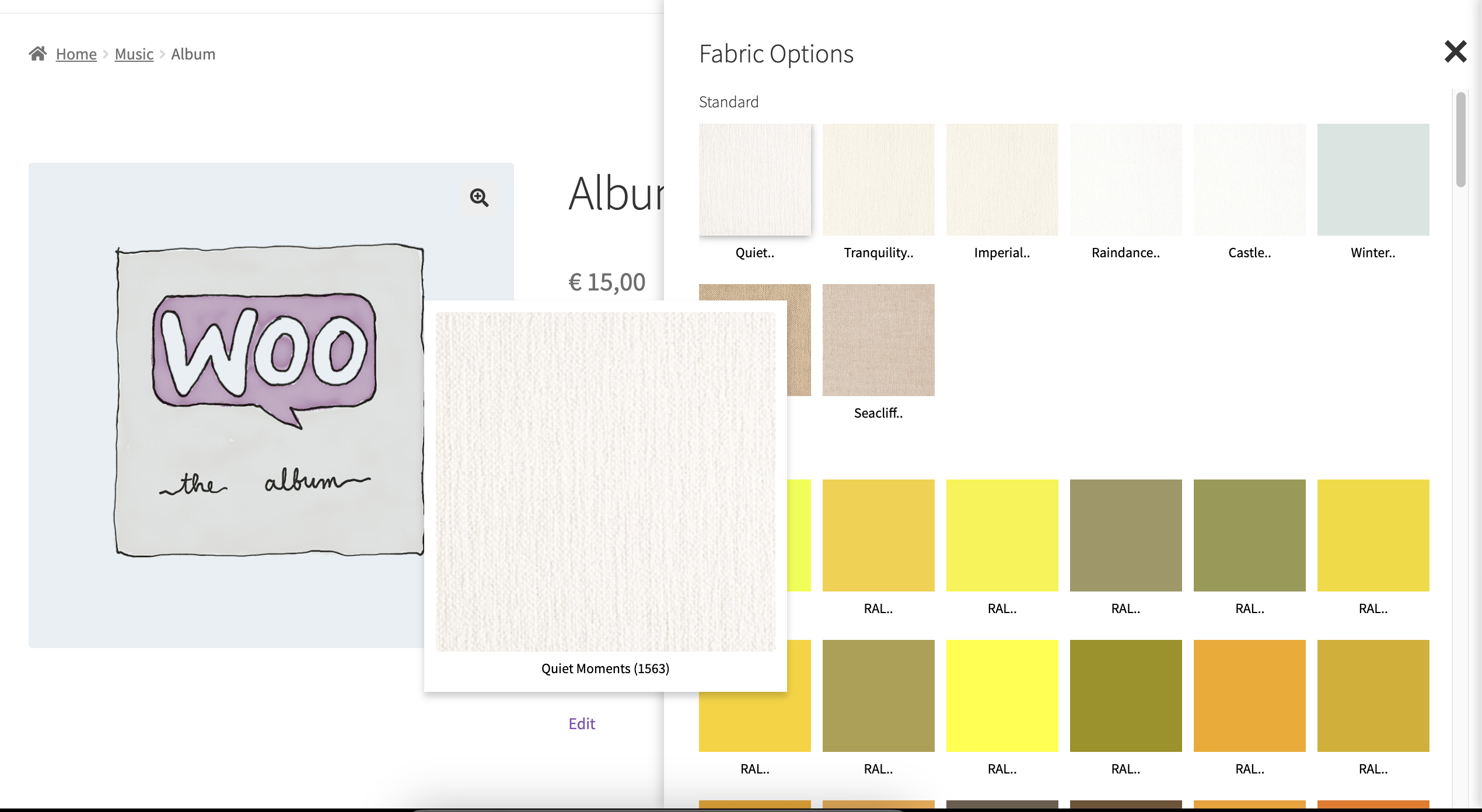Select the Album breadcrumb item
This screenshot has height=812, width=1482.
pyautogui.click(x=193, y=53)
